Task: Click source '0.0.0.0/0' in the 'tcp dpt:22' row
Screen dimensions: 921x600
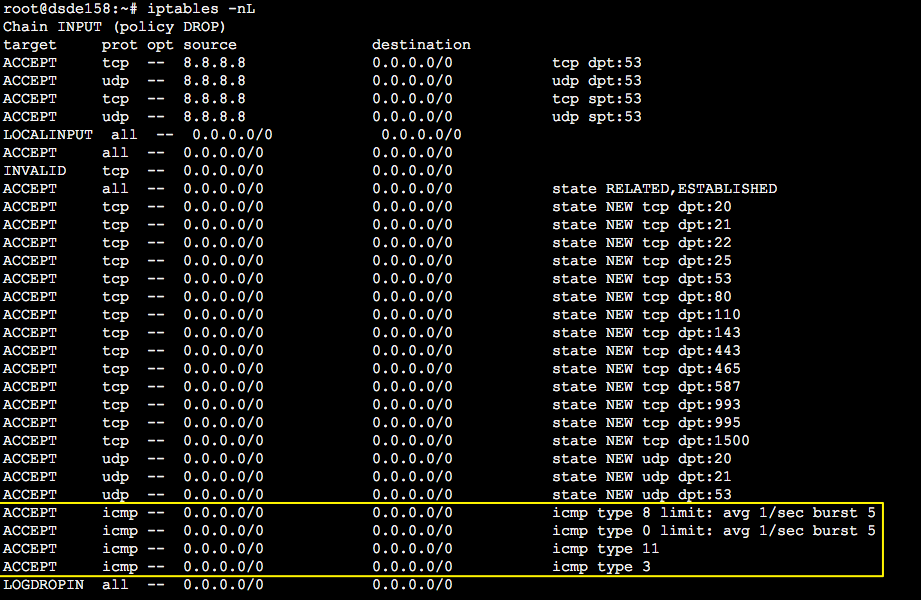Action: pyautogui.click(x=223, y=243)
